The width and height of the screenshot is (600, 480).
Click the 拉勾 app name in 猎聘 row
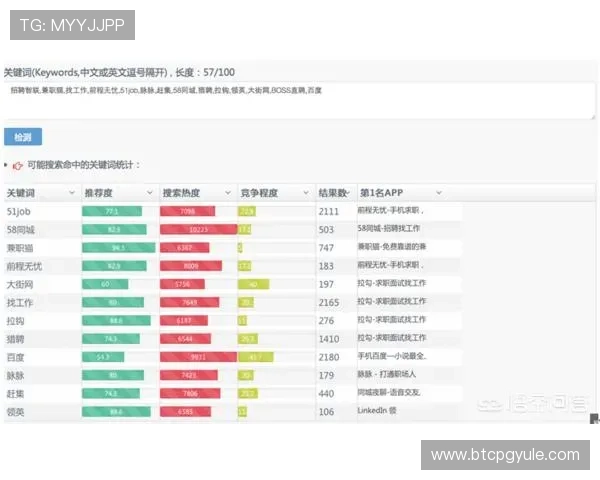[392, 338]
